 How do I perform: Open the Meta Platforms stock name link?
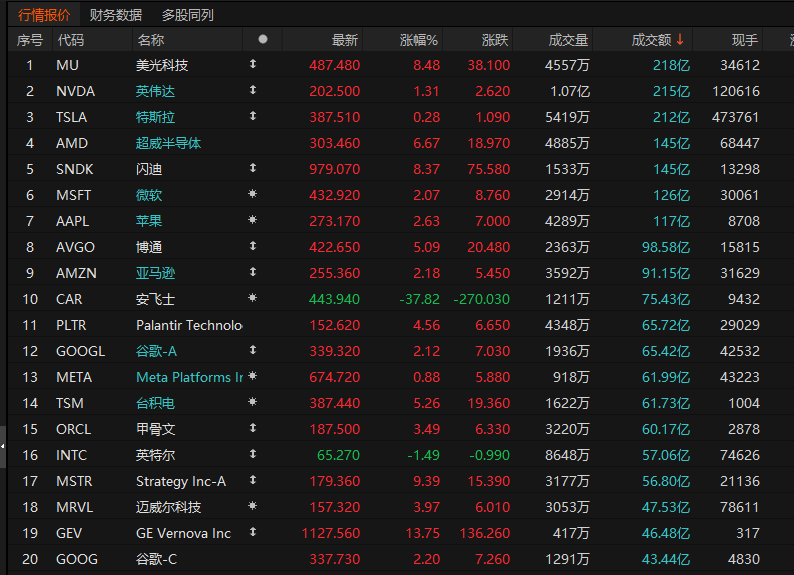point(189,377)
